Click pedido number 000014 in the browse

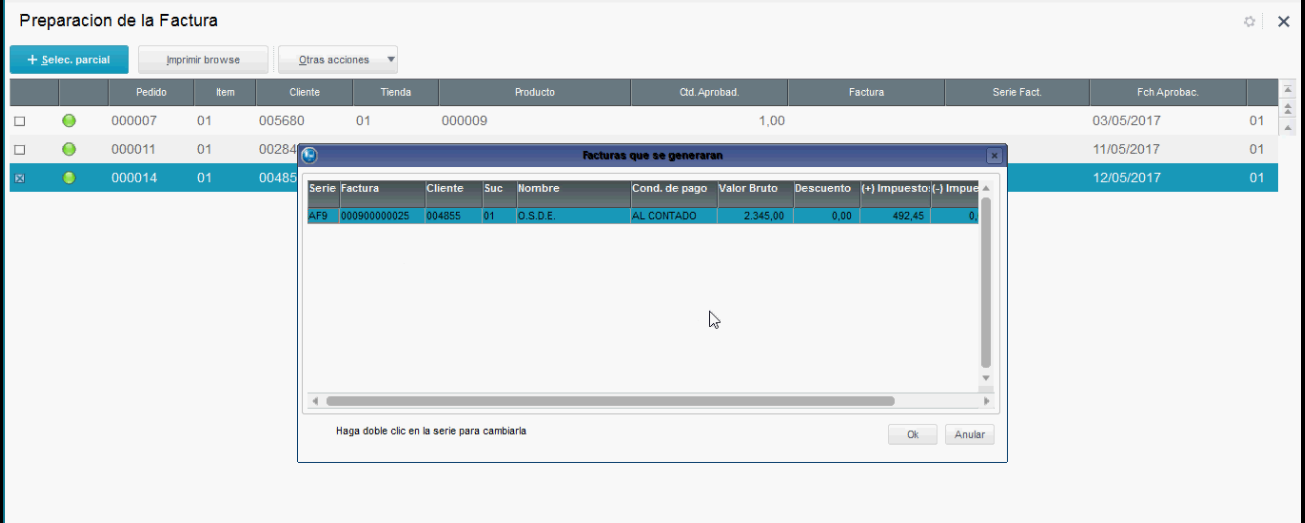134,178
